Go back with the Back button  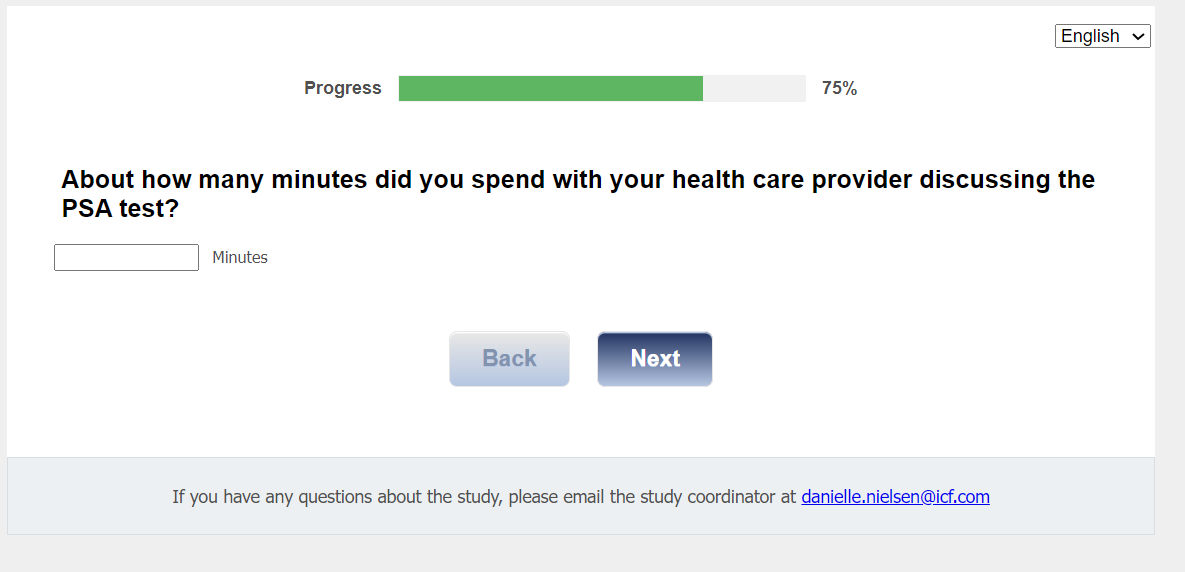[x=509, y=359]
